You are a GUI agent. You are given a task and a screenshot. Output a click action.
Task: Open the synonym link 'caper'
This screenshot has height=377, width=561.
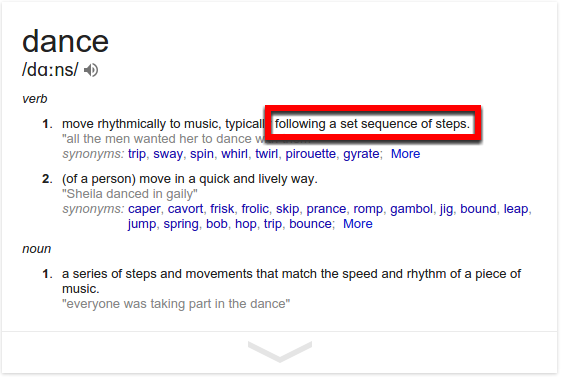point(144,209)
